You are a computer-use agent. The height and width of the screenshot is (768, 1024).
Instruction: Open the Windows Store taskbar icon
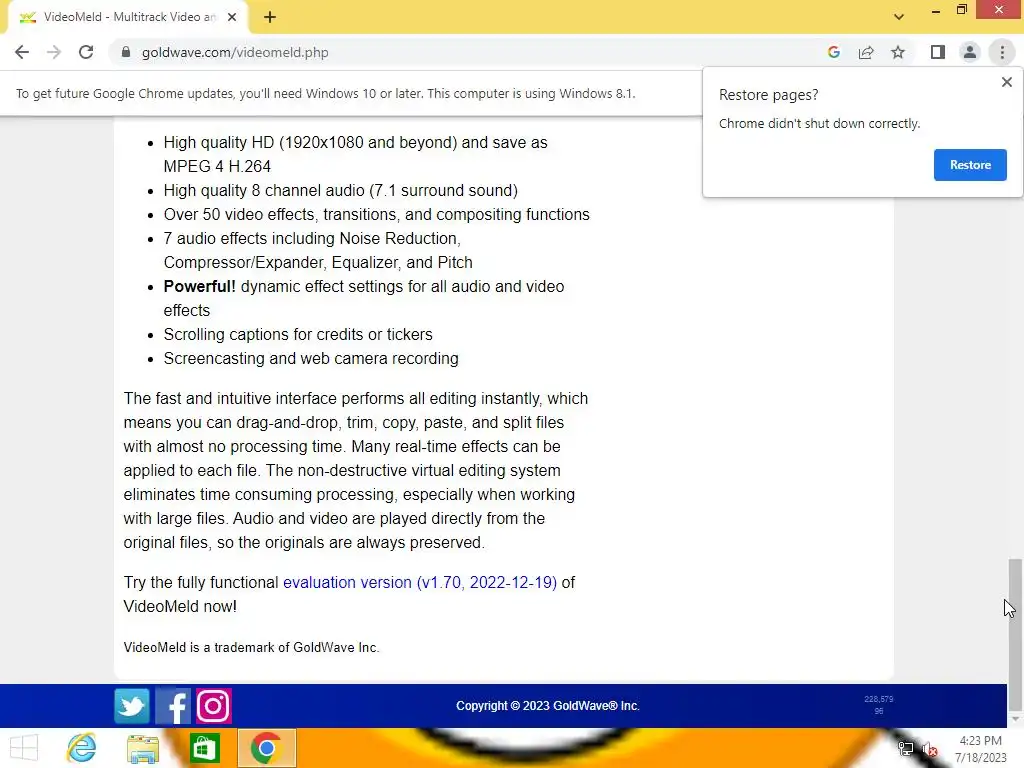[204, 748]
